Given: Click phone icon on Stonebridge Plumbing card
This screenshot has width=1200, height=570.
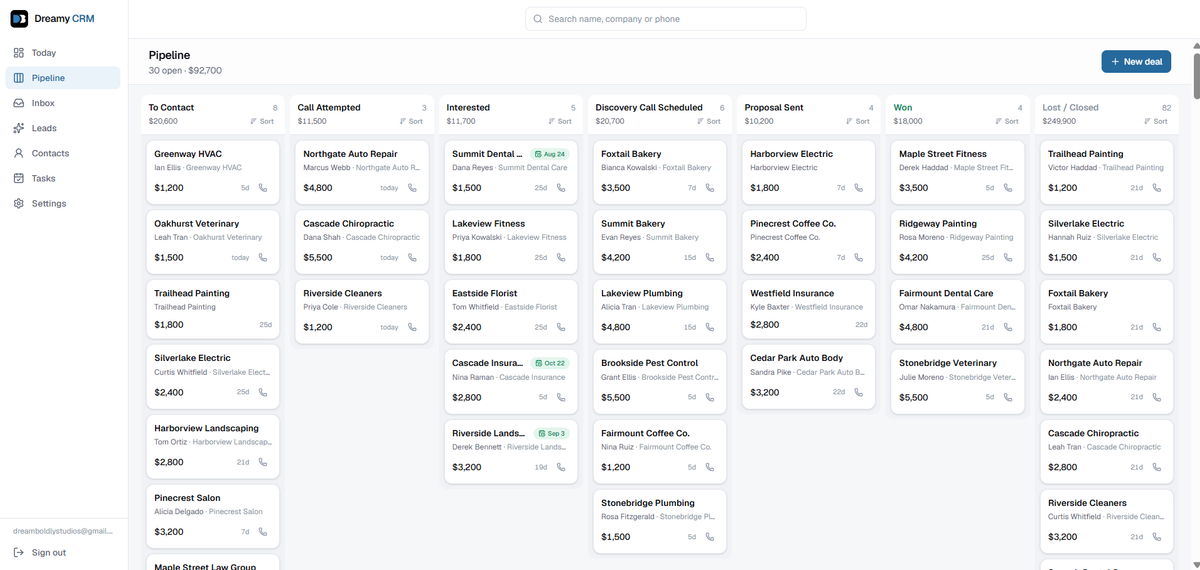Looking at the screenshot, I should click(710, 537).
